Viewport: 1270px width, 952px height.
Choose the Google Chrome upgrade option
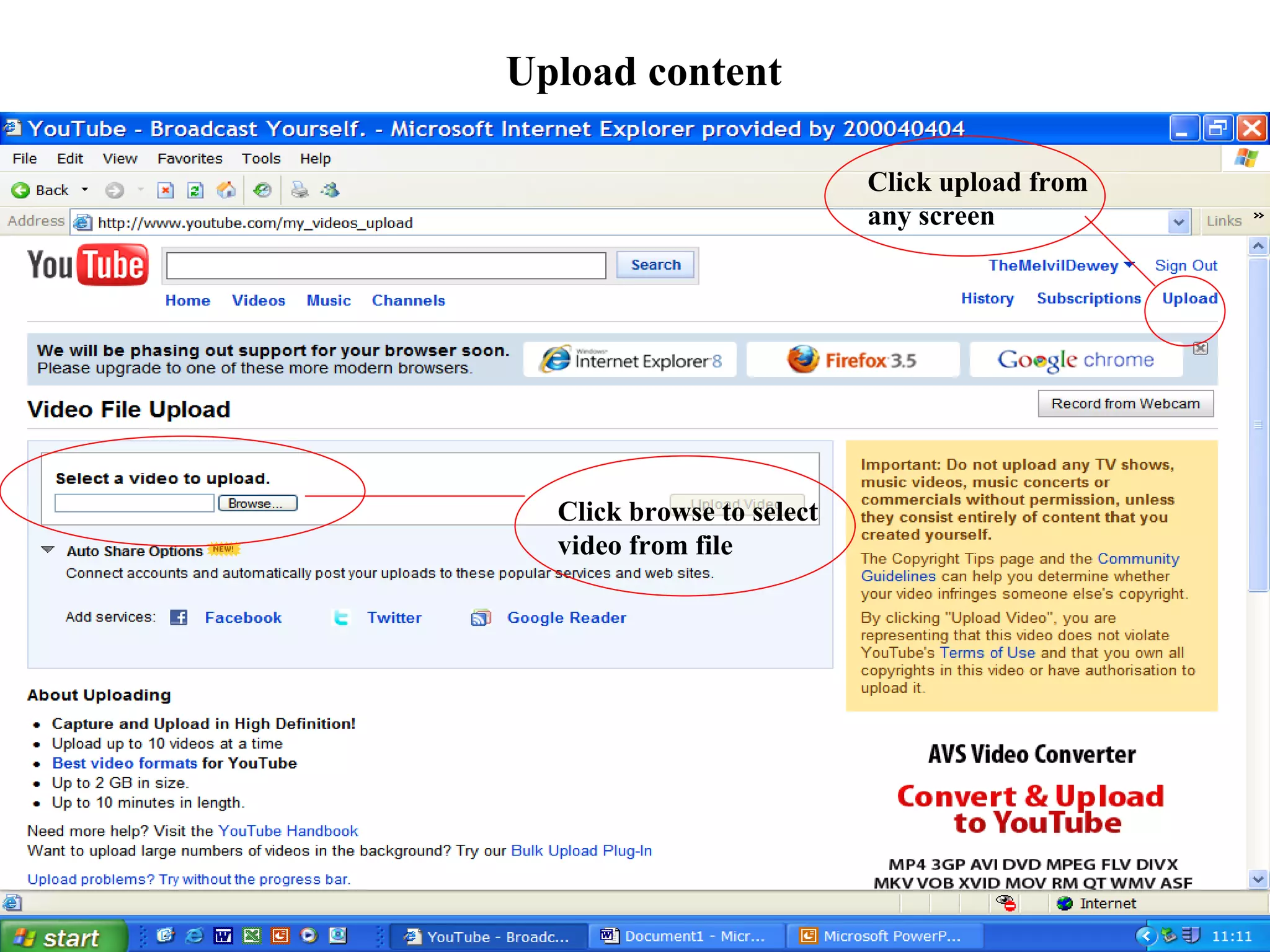[x=1076, y=359]
